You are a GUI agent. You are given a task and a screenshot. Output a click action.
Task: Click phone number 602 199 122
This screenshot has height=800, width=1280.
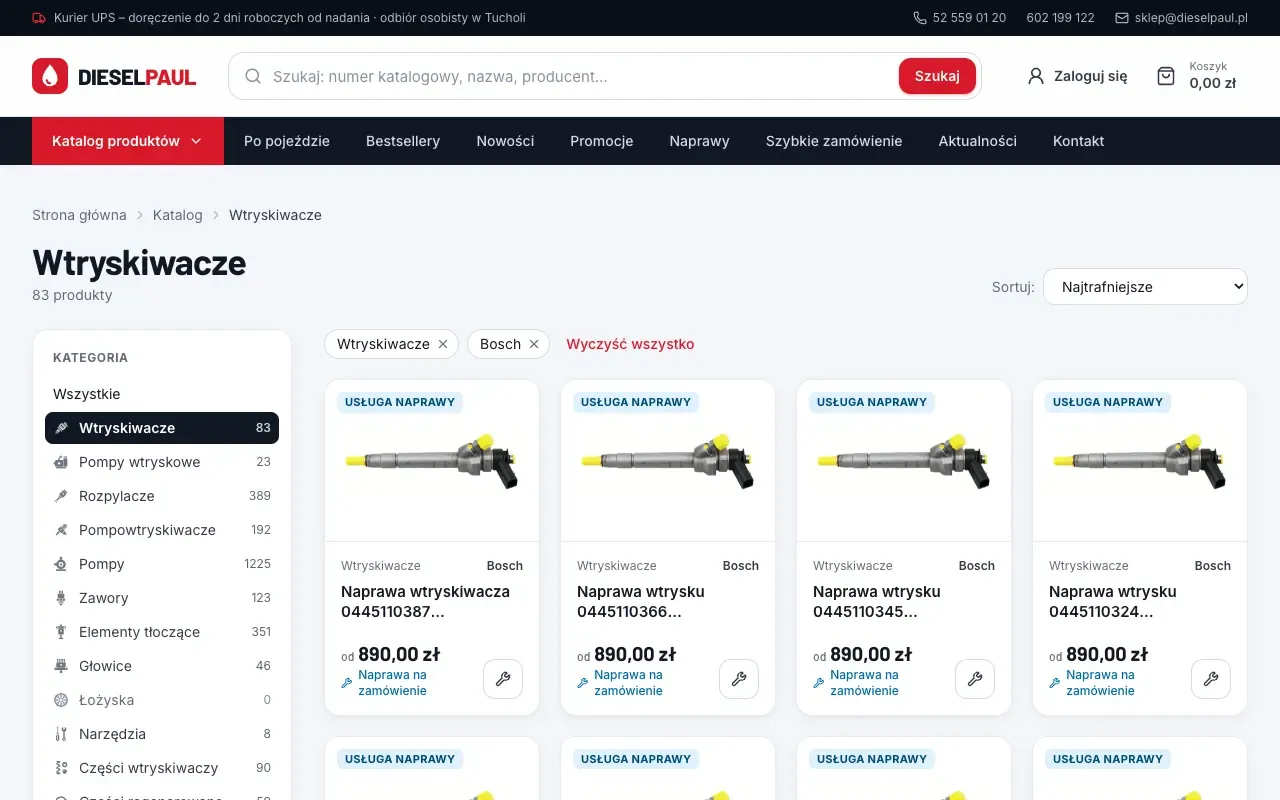[1060, 18]
